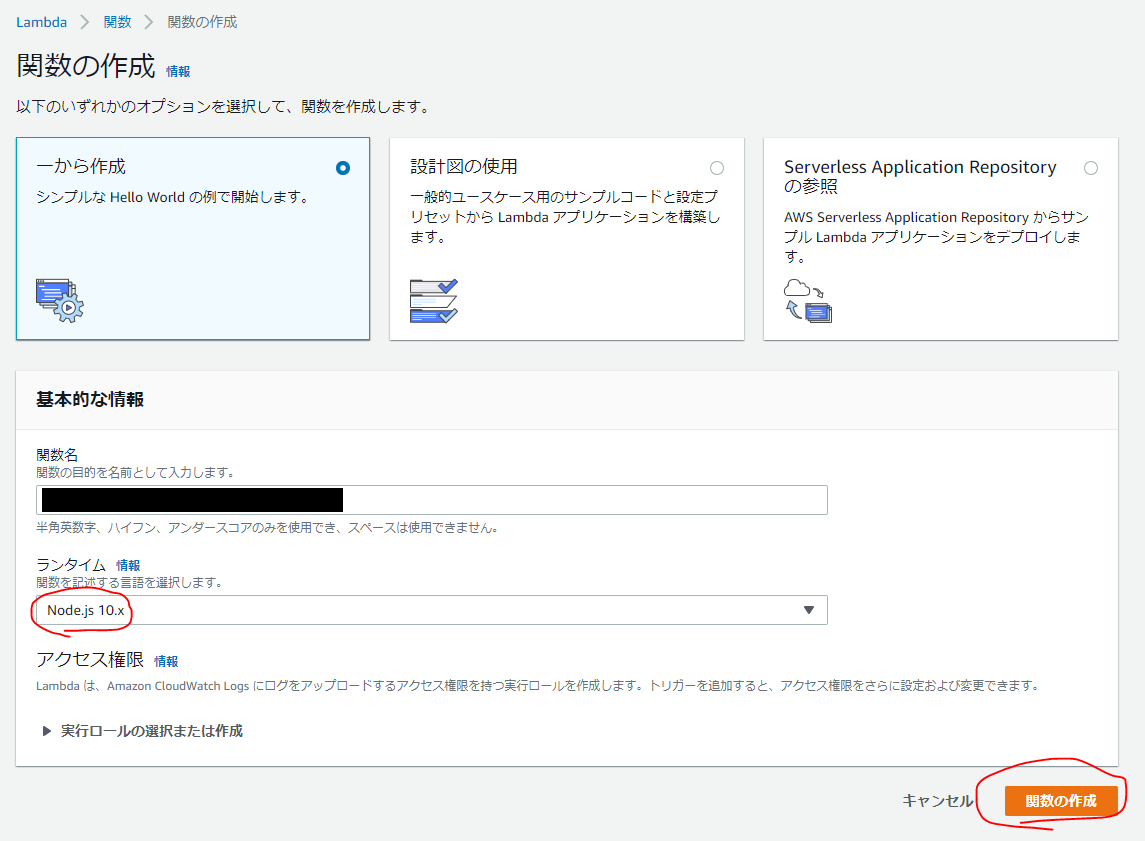The height and width of the screenshot is (841, 1145).
Task: Expand 実行ロールの選択または作成 section
Action: pos(142,731)
